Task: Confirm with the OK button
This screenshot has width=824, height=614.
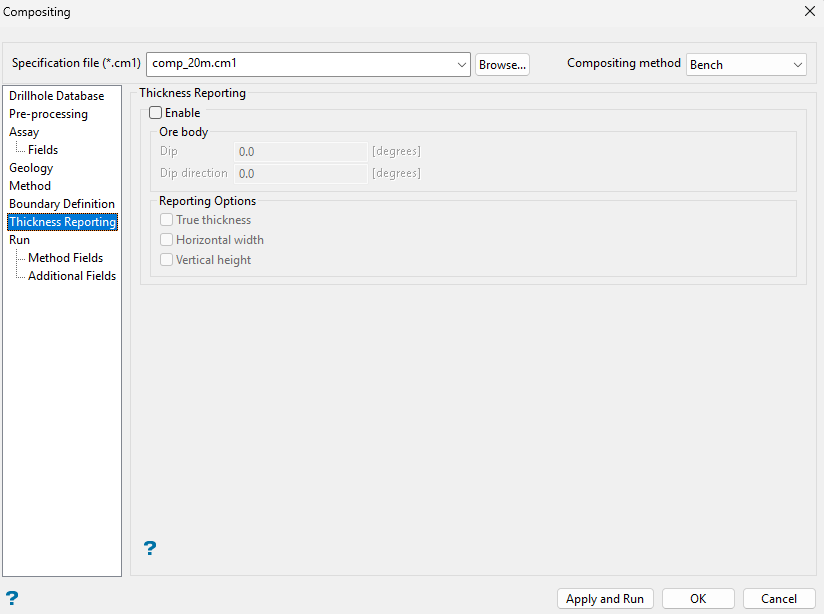Action: [x=698, y=599]
